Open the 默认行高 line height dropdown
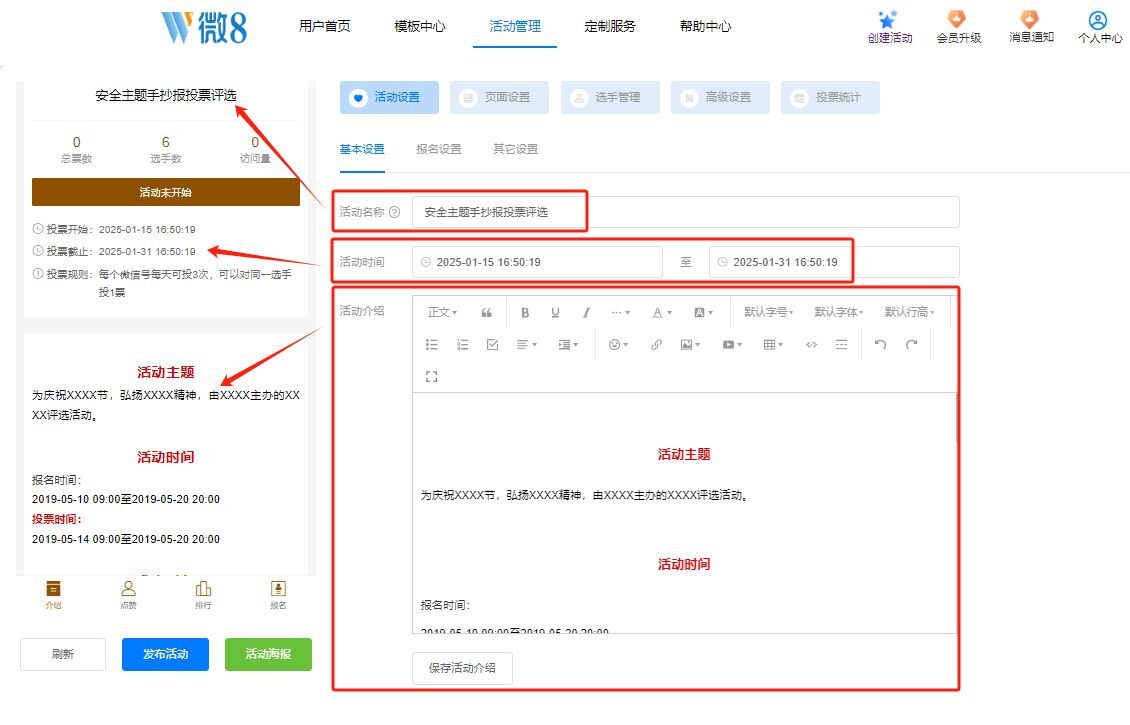1130x725 pixels. click(x=909, y=313)
